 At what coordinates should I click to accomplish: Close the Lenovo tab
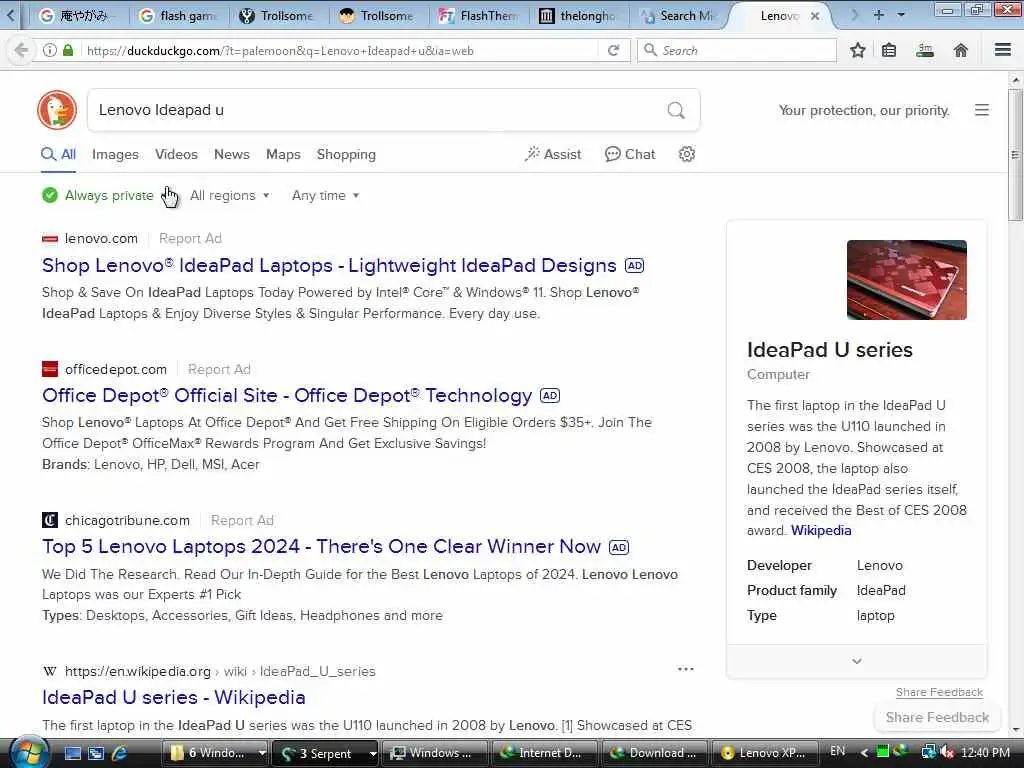(x=815, y=16)
